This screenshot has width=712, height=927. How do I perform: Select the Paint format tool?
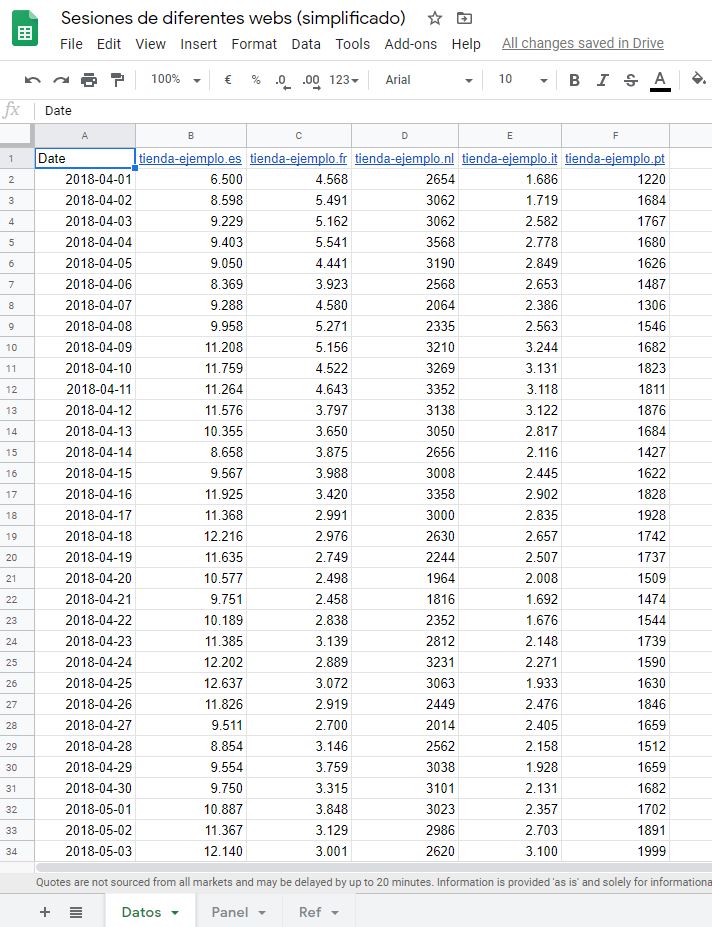[117, 80]
